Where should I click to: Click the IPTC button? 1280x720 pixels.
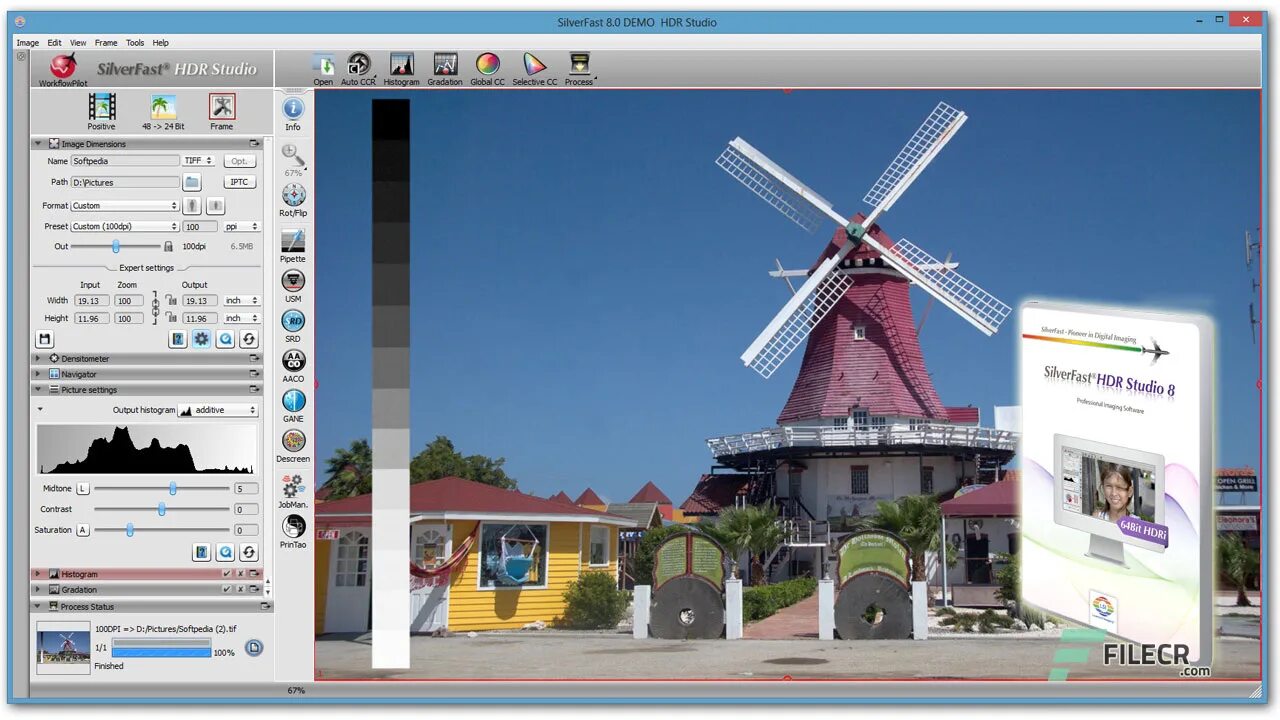tap(240, 182)
